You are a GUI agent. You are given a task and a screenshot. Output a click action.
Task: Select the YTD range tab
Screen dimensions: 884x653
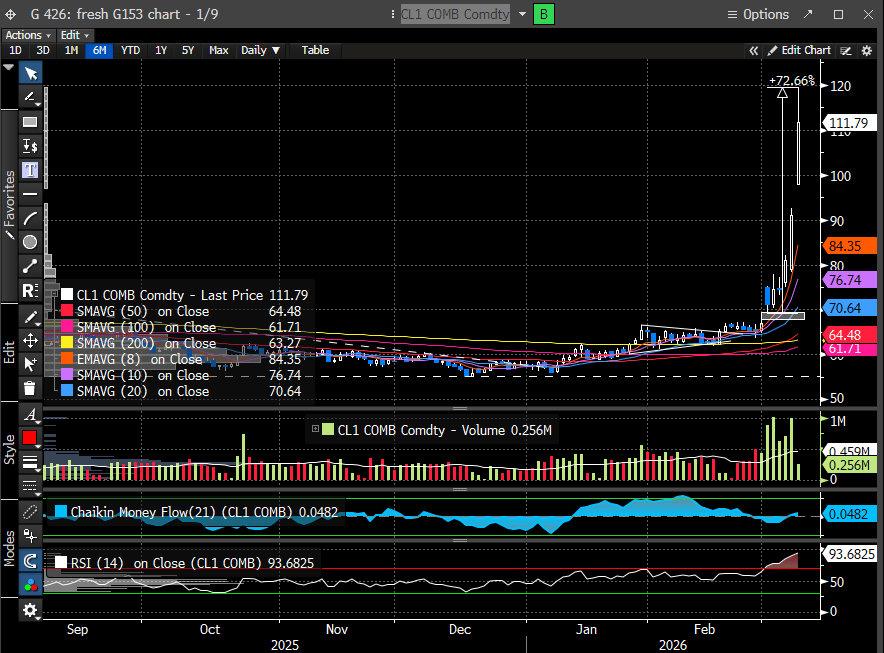[130, 50]
